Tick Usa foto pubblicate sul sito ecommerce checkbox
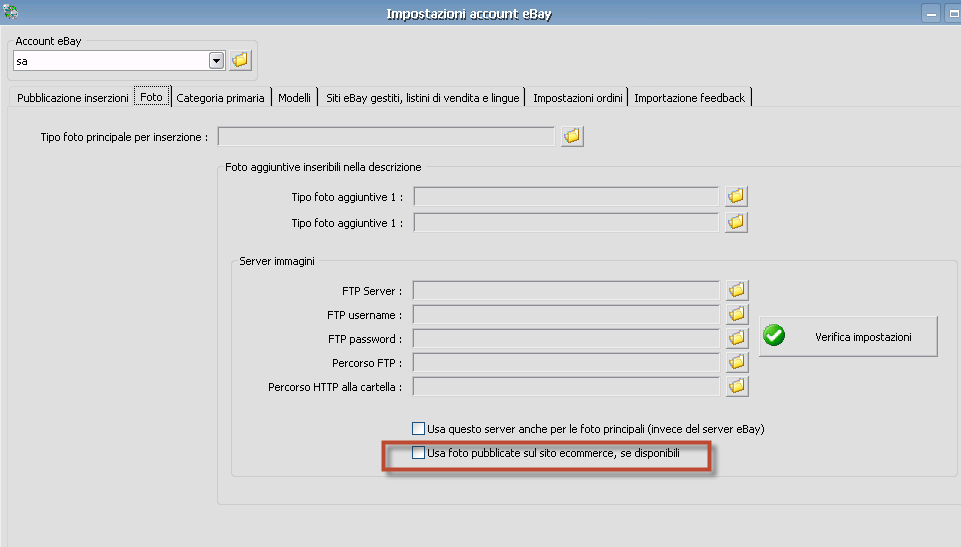Image resolution: width=961 pixels, height=547 pixels. coord(419,453)
